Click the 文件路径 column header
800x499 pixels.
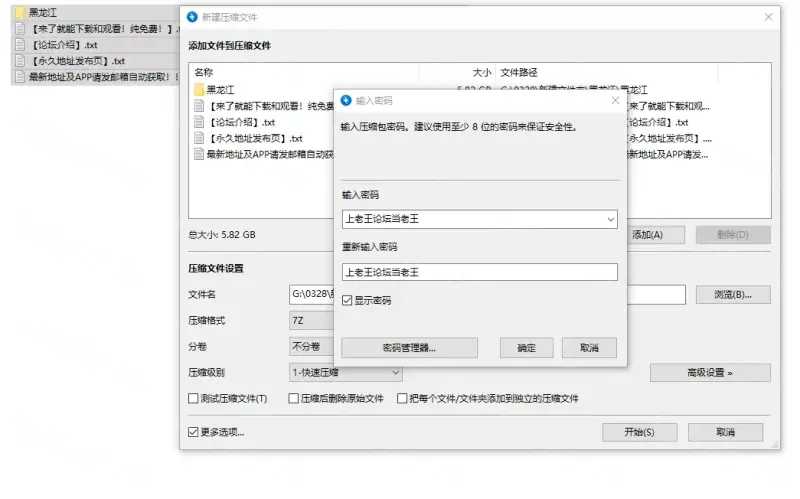pos(518,72)
